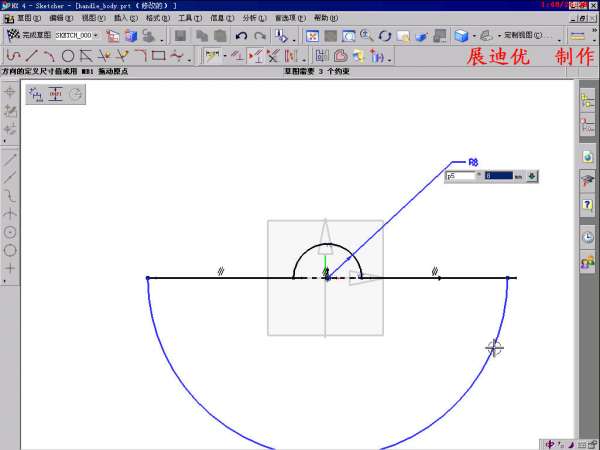Choose the Circle sketch tool
This screenshot has width=600, height=450.
pos(67,55)
